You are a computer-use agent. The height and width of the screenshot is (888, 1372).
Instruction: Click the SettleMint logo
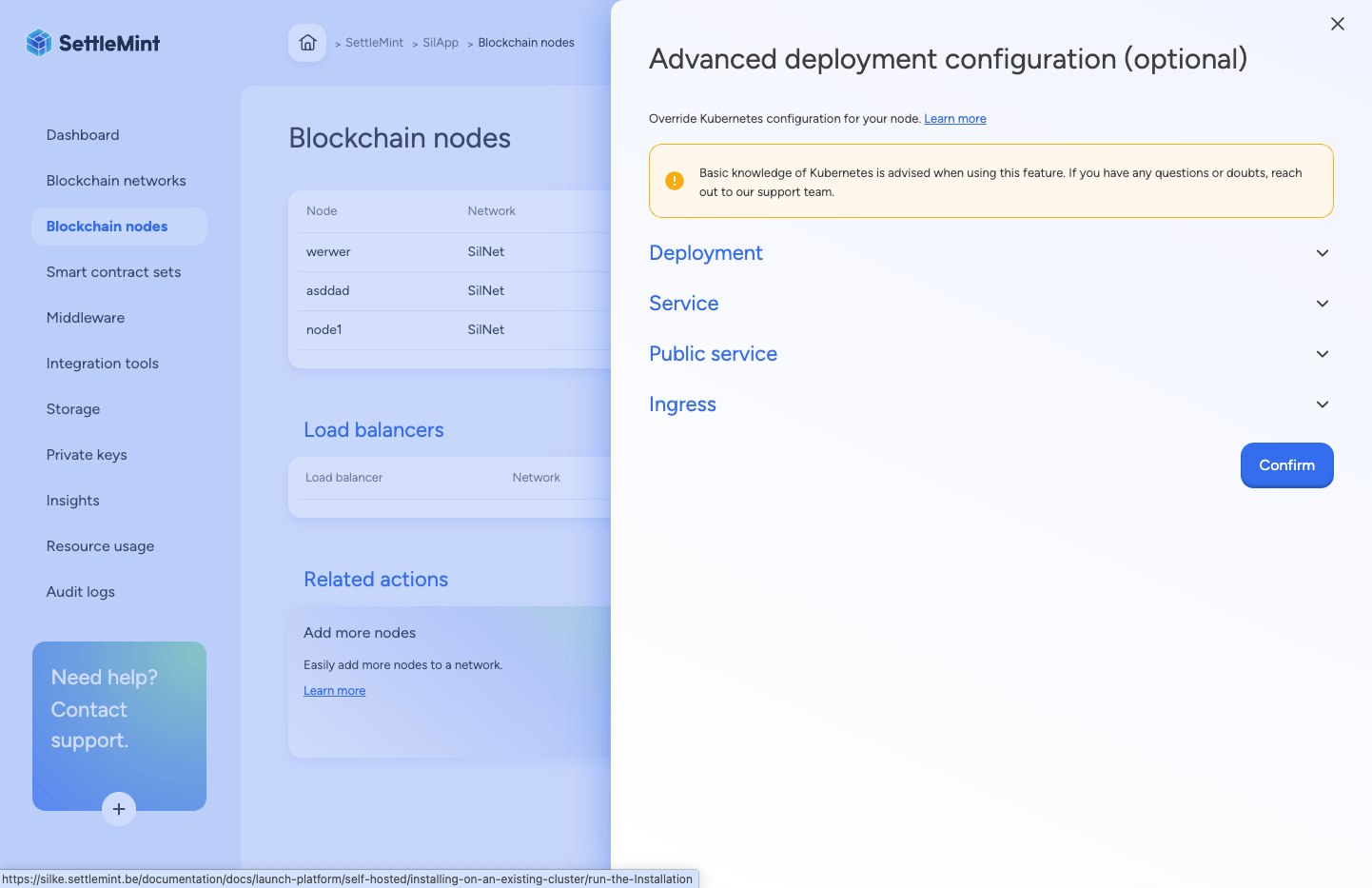[x=93, y=43]
